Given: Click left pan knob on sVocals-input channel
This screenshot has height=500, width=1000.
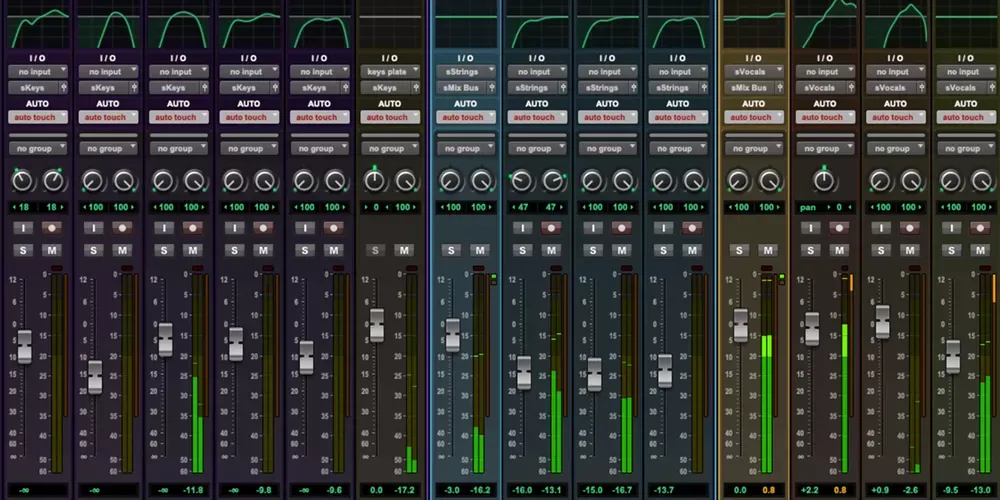Looking at the screenshot, I should 739,182.
